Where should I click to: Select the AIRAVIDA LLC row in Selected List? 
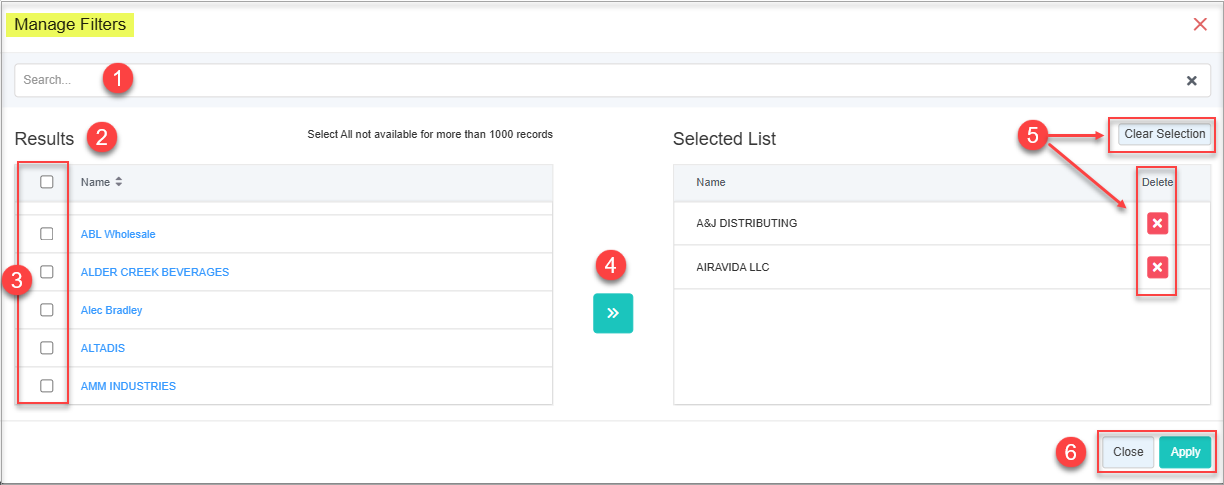[x=732, y=267]
